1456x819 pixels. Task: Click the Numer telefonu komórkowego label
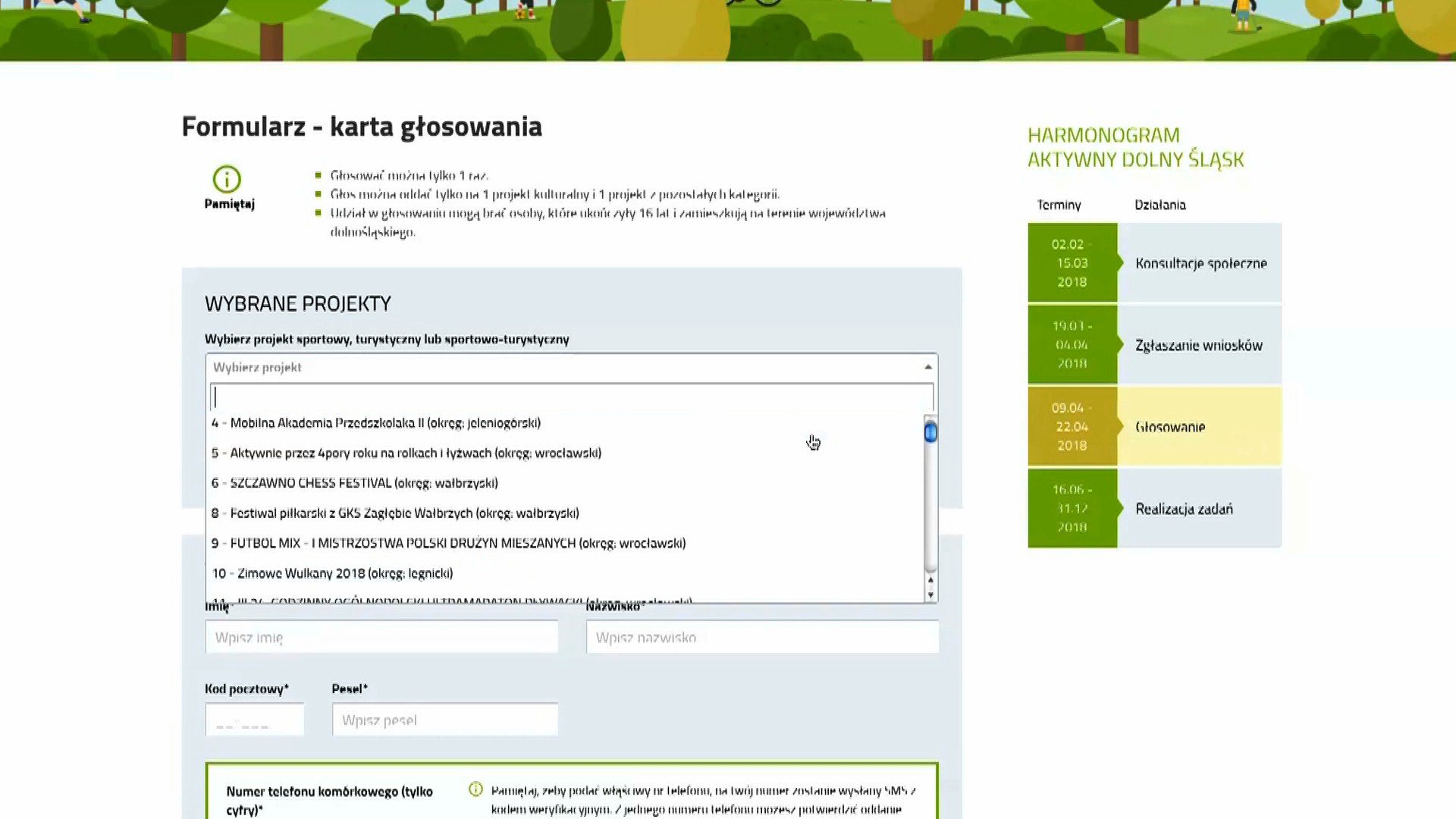click(x=330, y=800)
